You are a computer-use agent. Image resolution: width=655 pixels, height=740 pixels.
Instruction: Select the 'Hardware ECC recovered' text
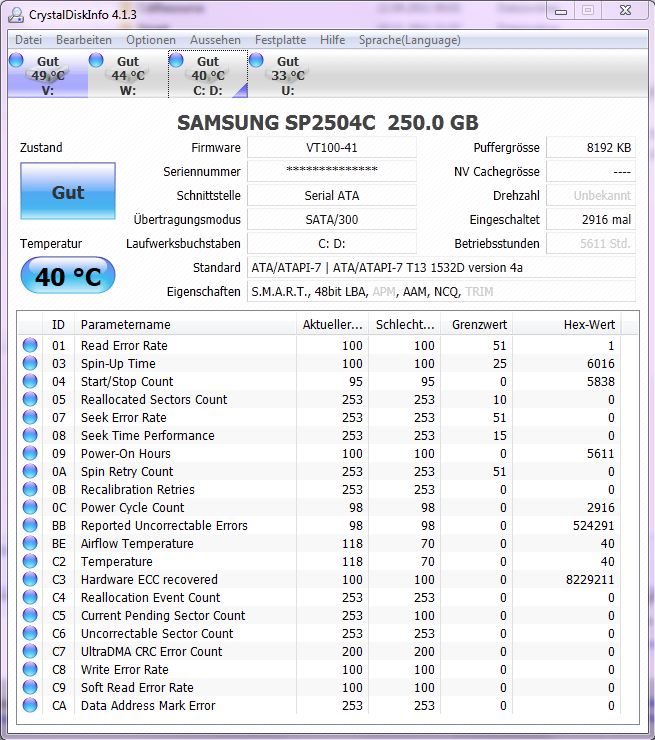tap(149, 580)
